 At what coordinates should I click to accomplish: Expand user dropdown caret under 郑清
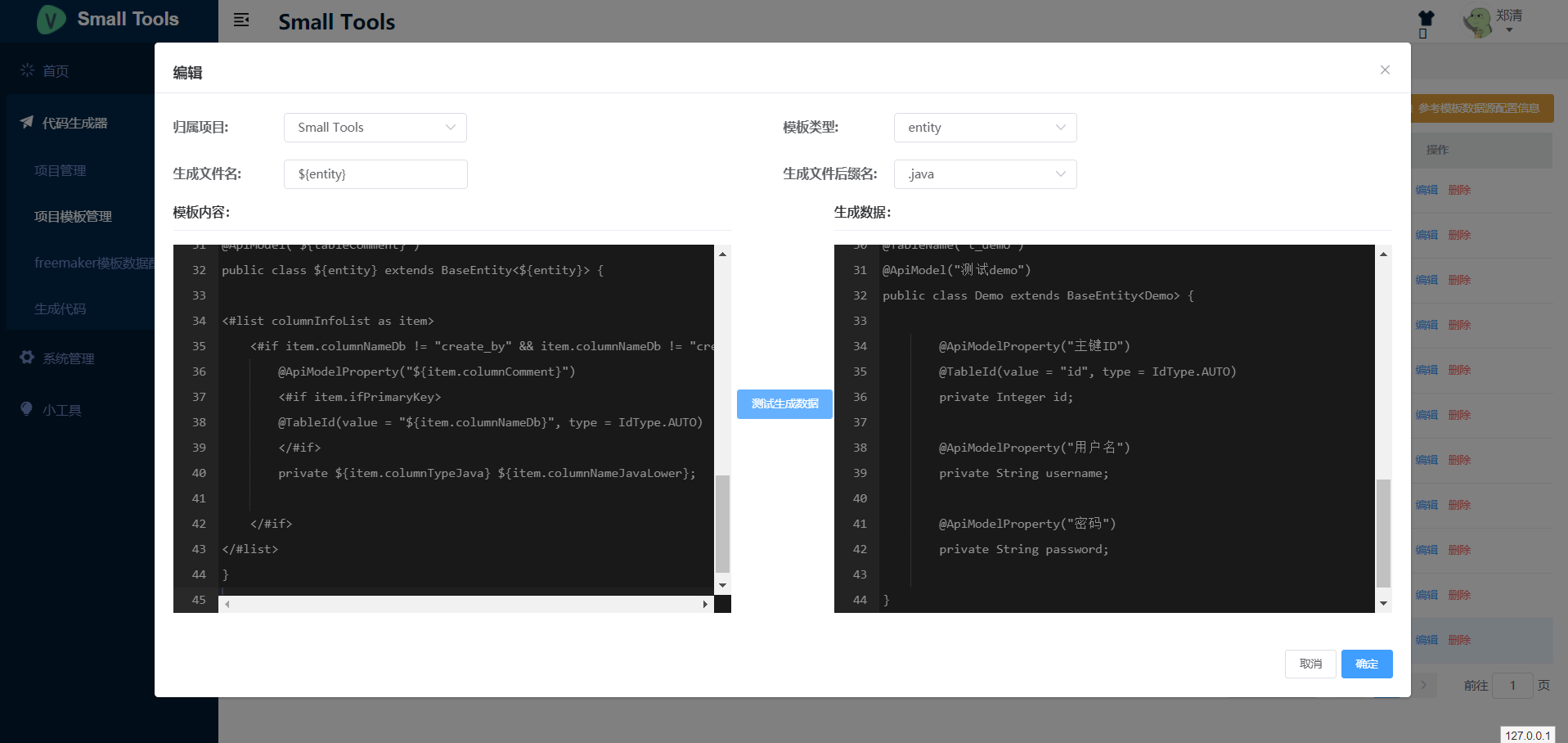(1509, 30)
